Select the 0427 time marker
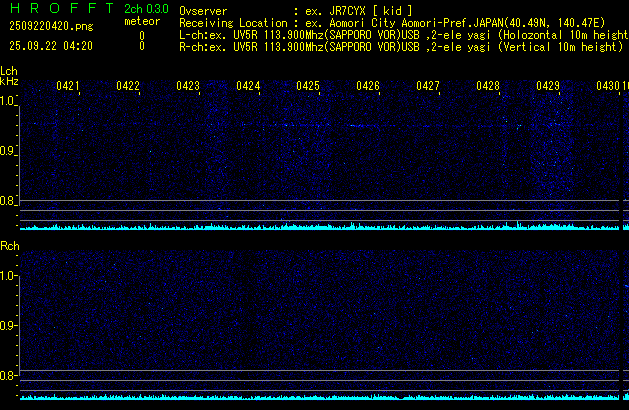 coord(428,87)
